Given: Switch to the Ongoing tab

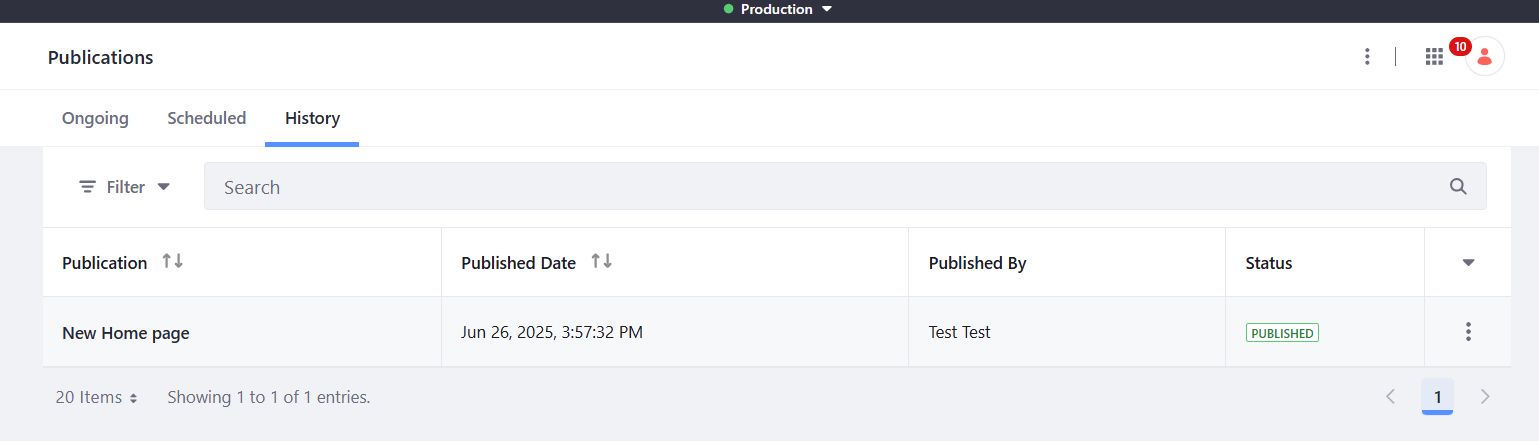Looking at the screenshot, I should point(95,118).
